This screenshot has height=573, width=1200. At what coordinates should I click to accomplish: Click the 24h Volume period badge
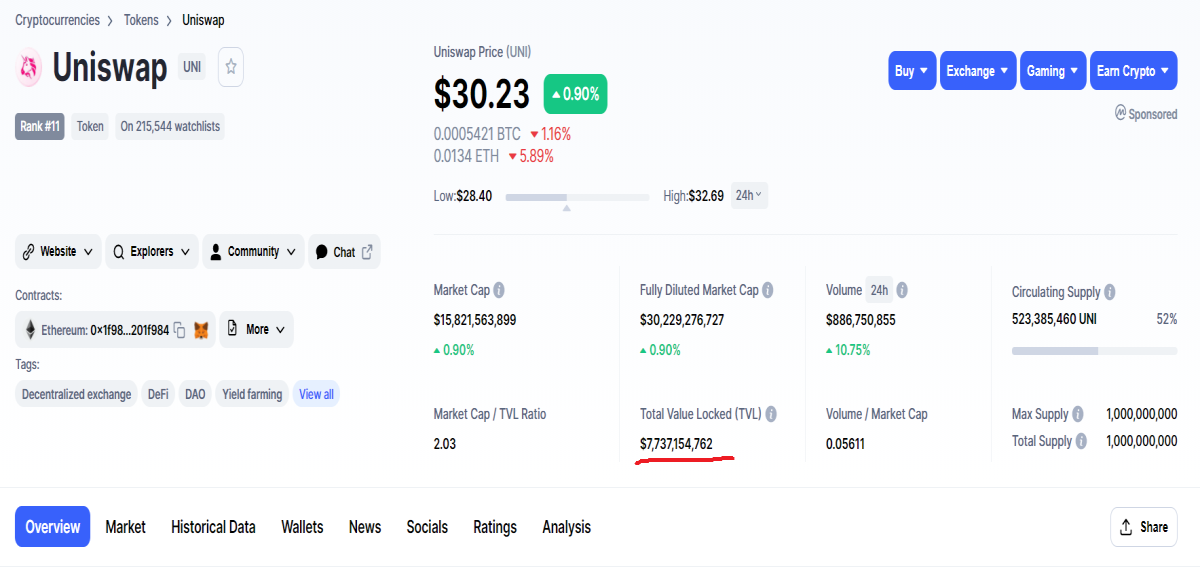click(879, 290)
